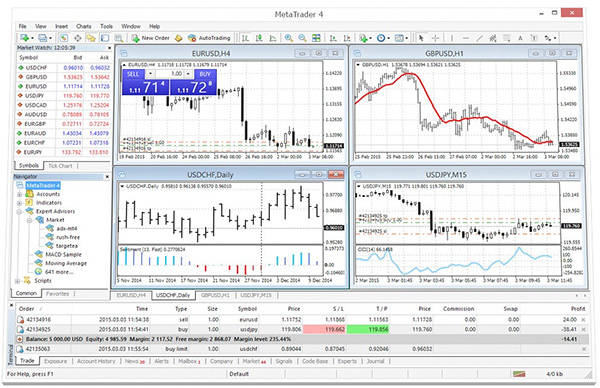Image resolution: width=600 pixels, height=388 pixels.
Task: Toggle the AutoTrading button
Action: coord(209,38)
